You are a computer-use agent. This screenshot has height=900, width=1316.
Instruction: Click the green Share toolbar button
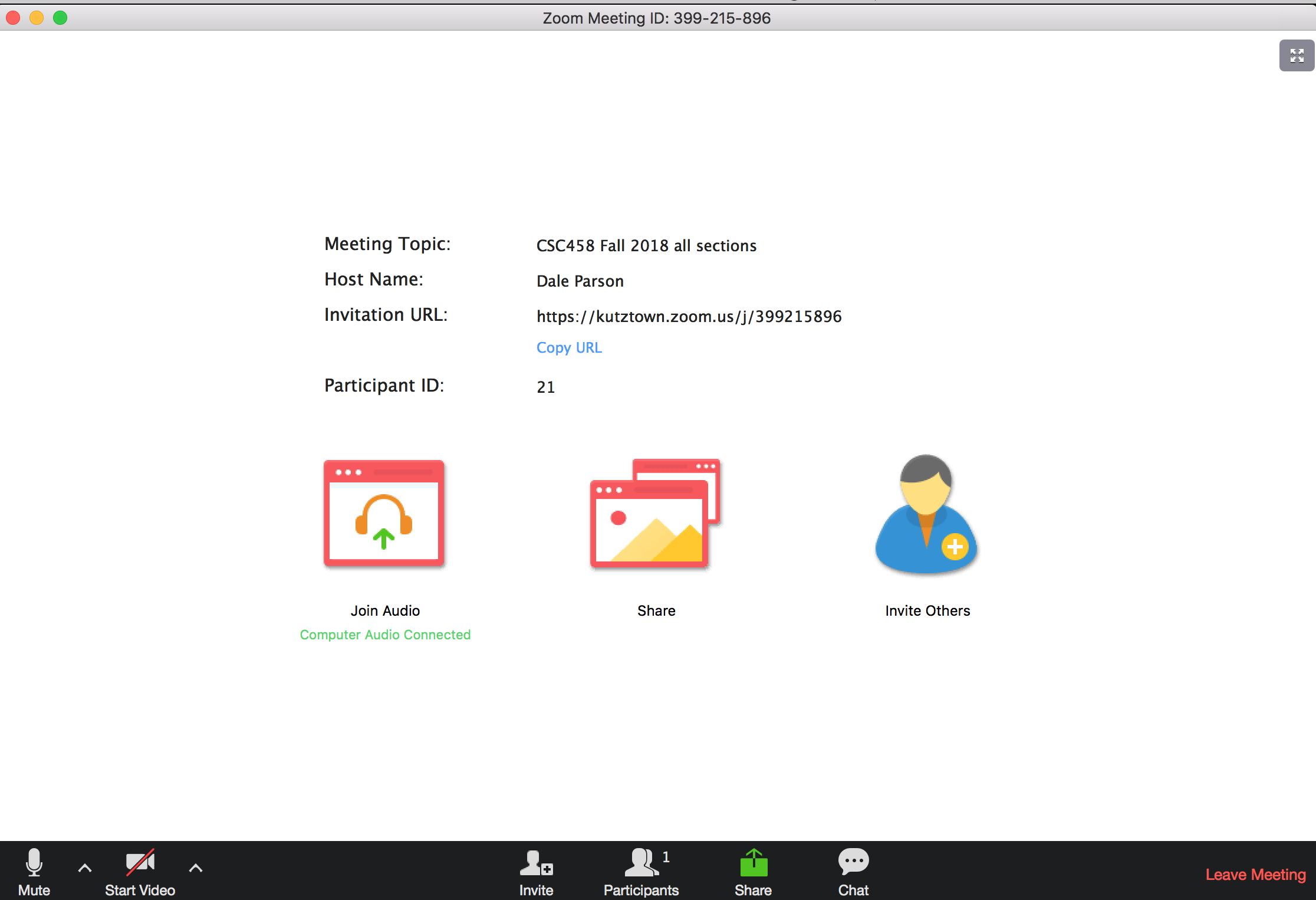point(754,872)
